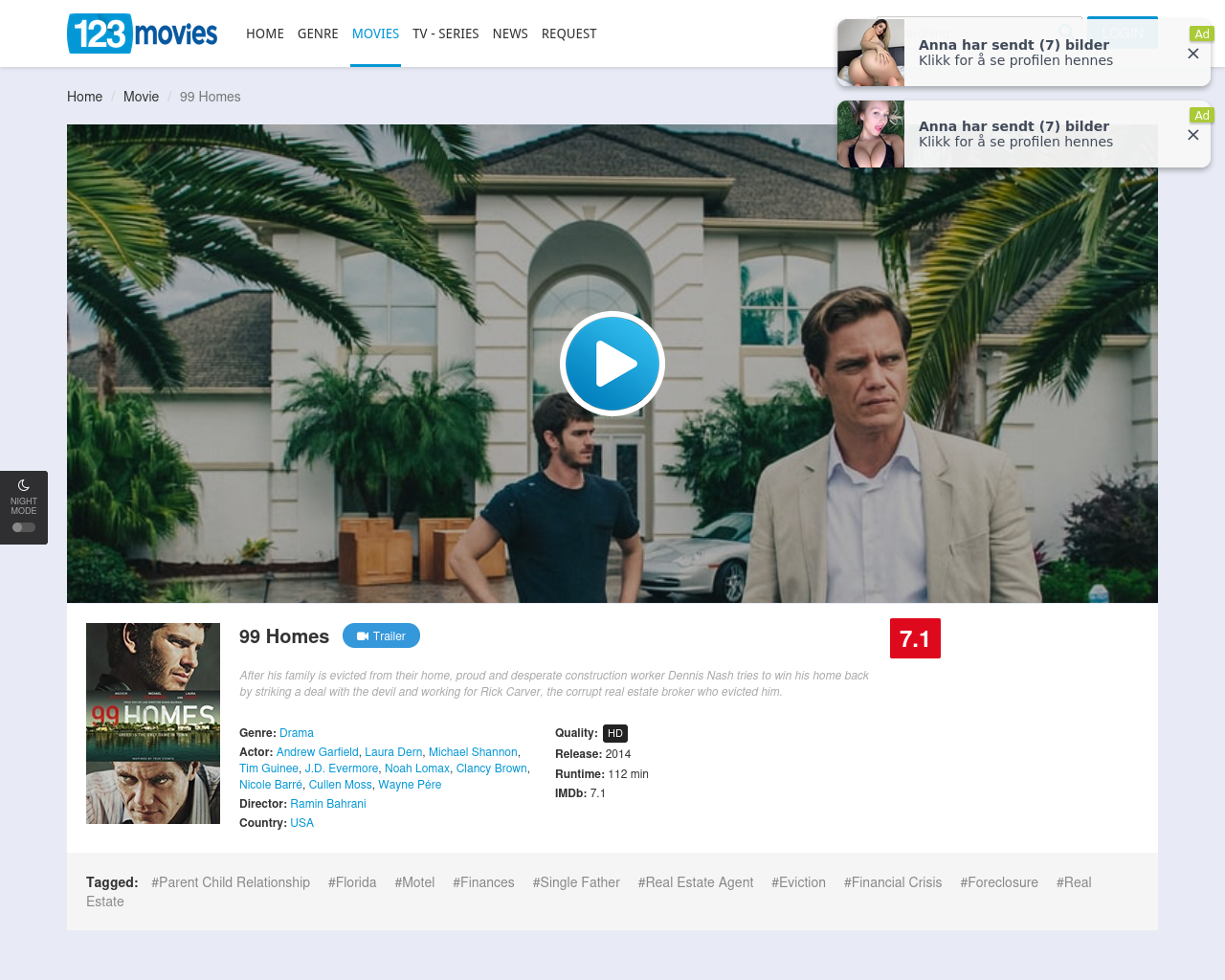Image resolution: width=1225 pixels, height=980 pixels.
Task: Click the Home breadcrumb link
Action: [84, 97]
